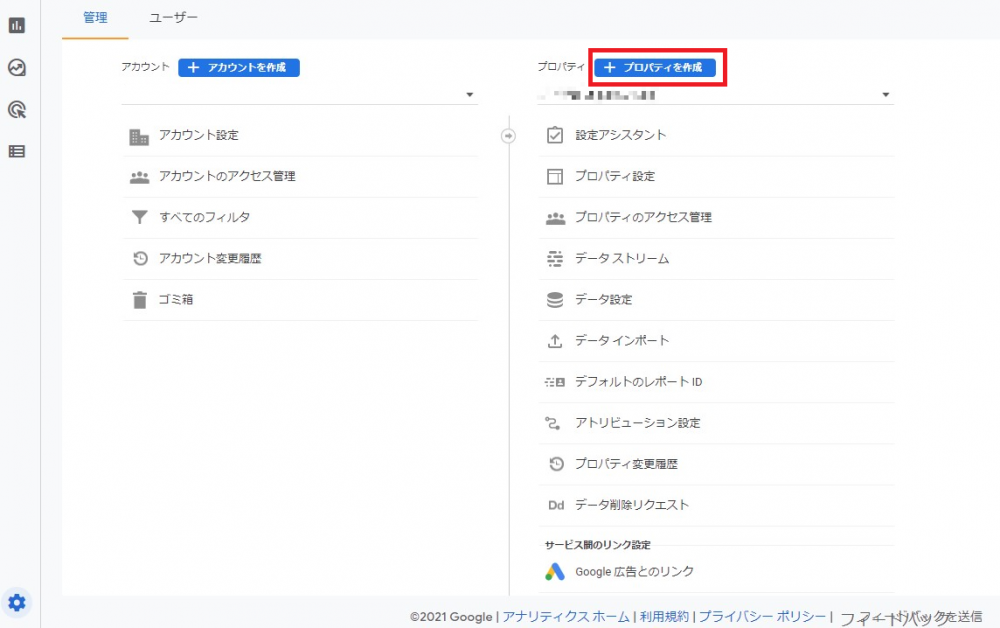Click the people icon beside プロパティのアクセス管理

click(555, 219)
